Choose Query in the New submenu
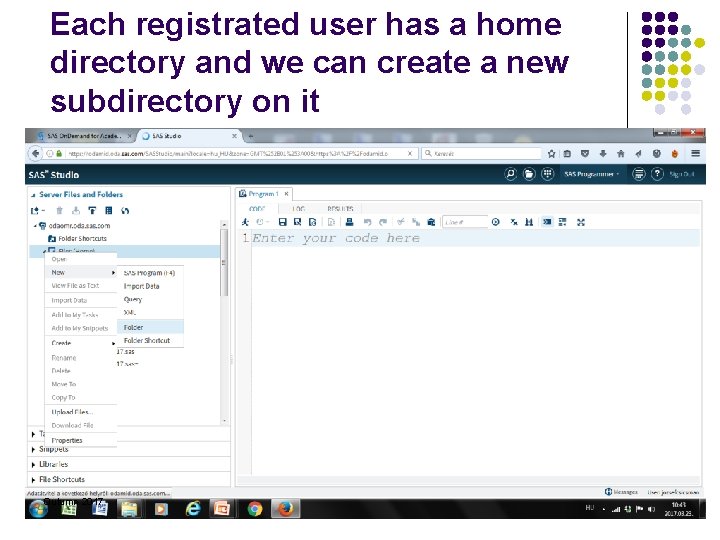 click(x=150, y=299)
